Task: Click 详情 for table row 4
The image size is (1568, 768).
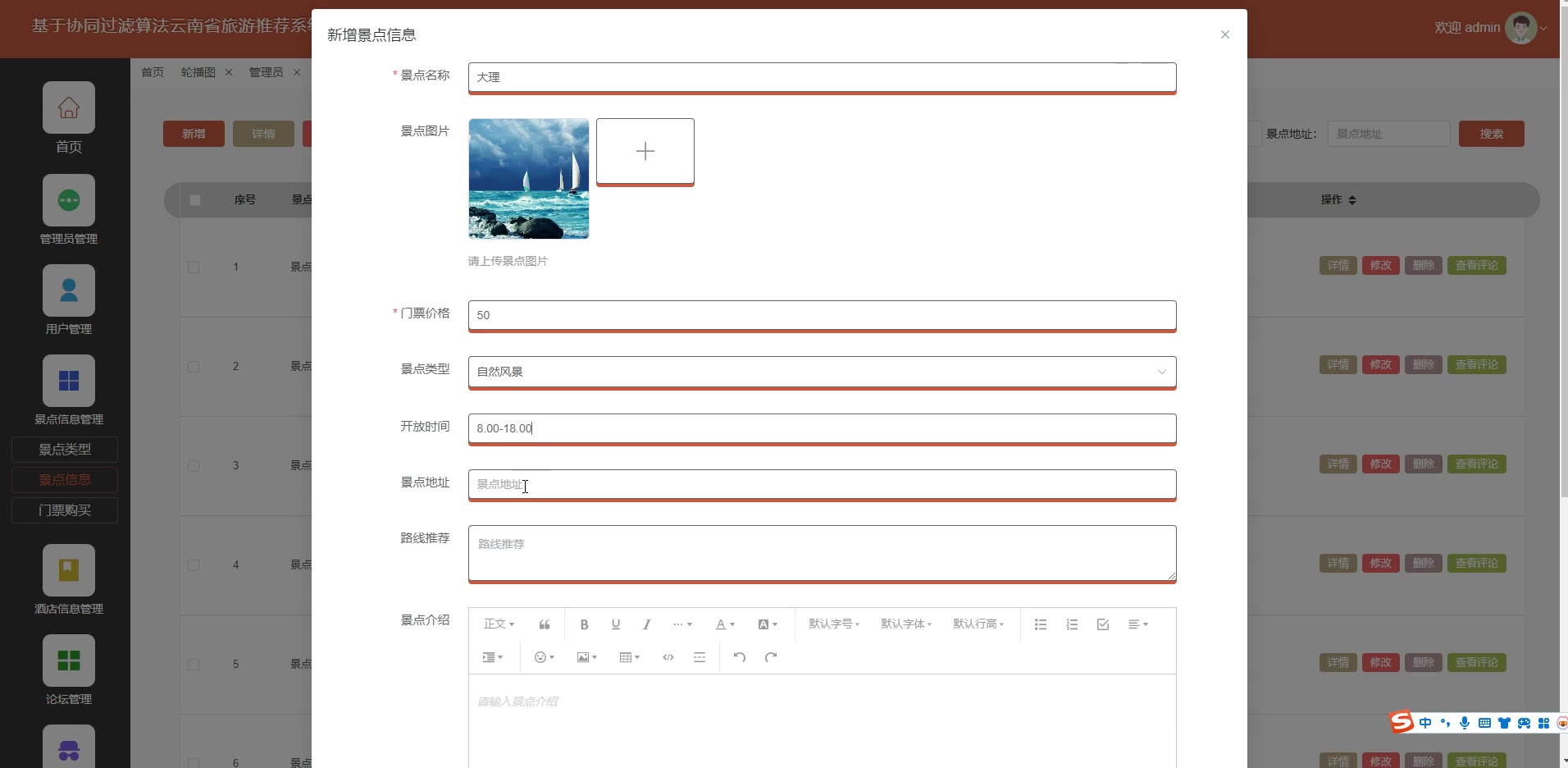Action: pos(1338,564)
